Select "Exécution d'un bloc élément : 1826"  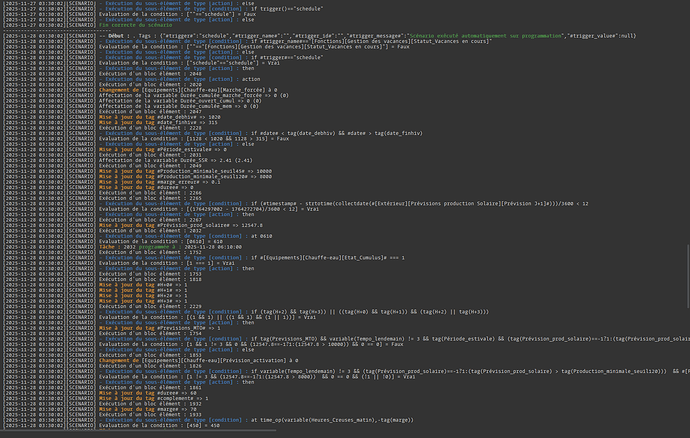pos(150,366)
